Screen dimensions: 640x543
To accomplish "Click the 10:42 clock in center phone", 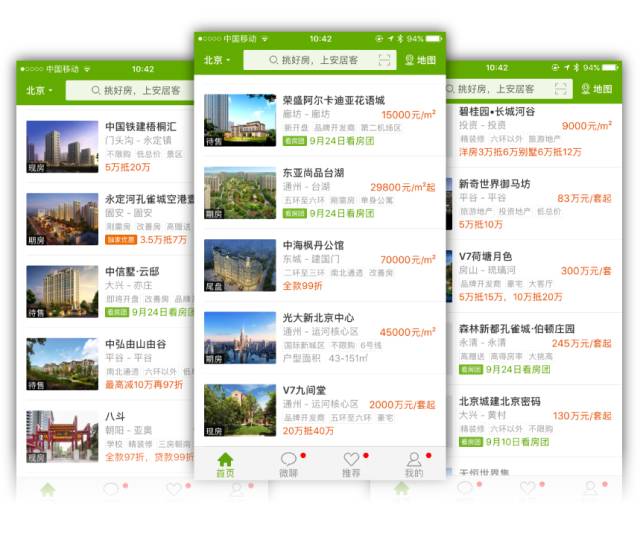I will click(320, 39).
